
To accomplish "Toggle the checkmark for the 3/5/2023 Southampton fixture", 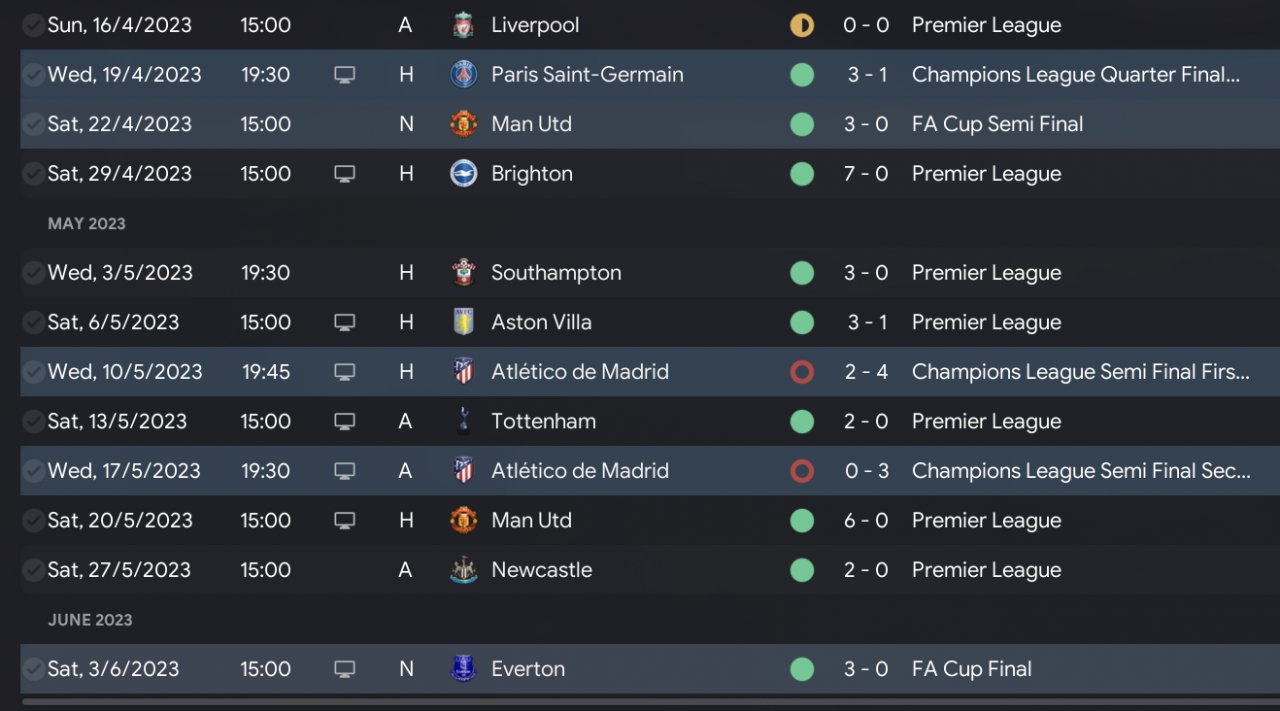I will 33,273.
